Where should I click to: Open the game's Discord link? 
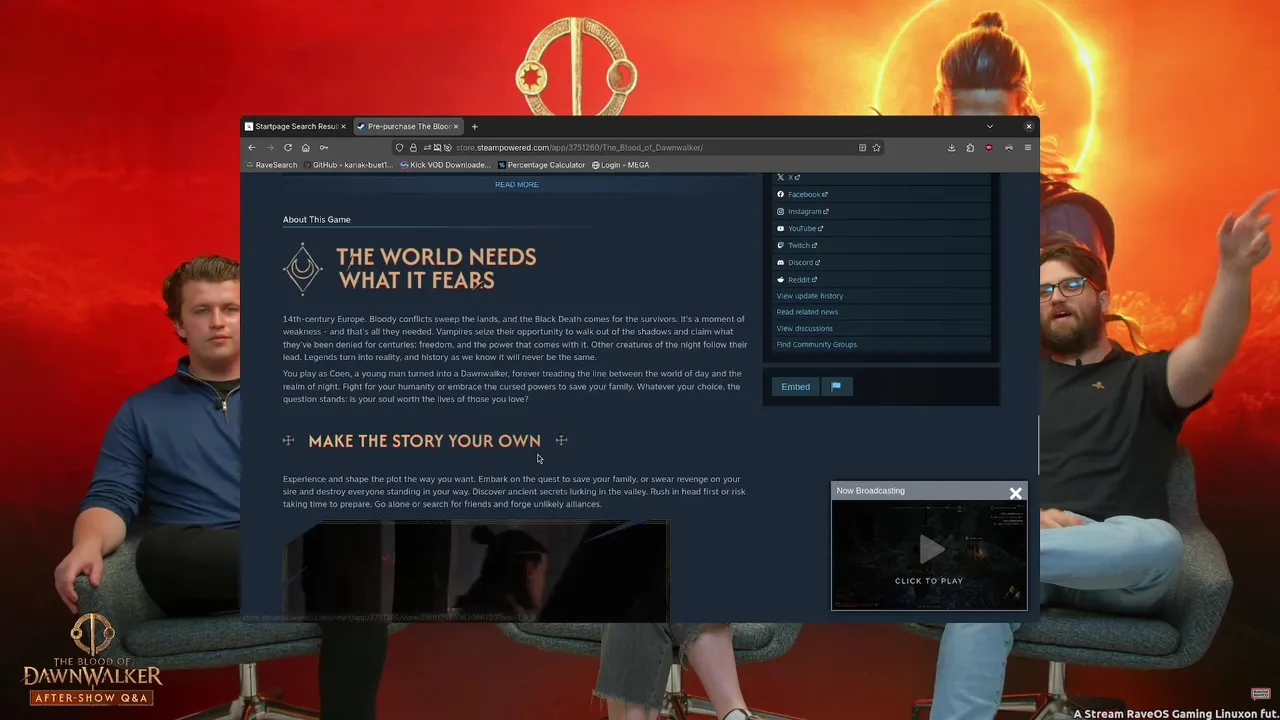click(799, 263)
